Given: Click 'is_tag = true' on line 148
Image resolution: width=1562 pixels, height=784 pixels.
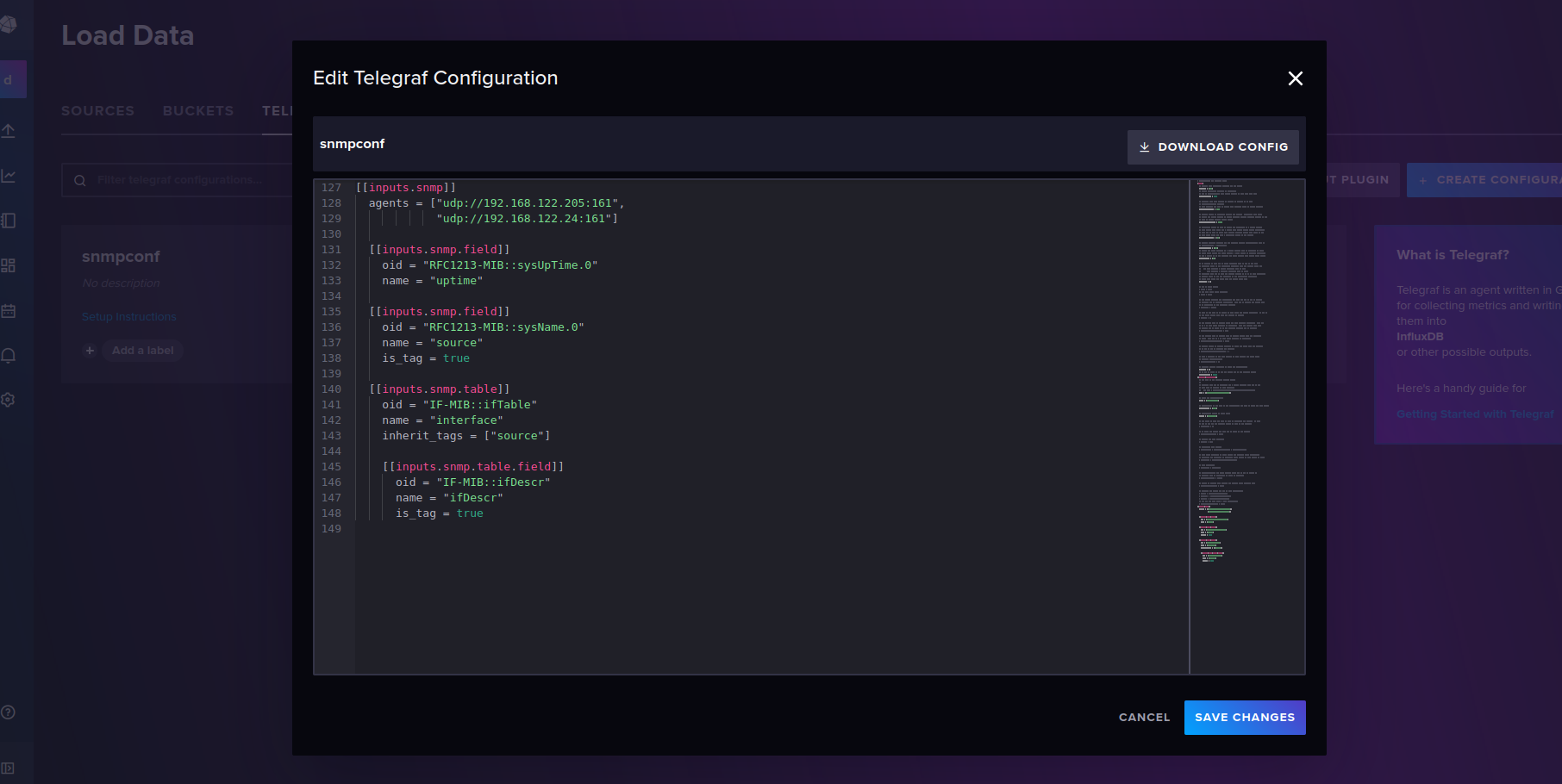Looking at the screenshot, I should pos(440,513).
